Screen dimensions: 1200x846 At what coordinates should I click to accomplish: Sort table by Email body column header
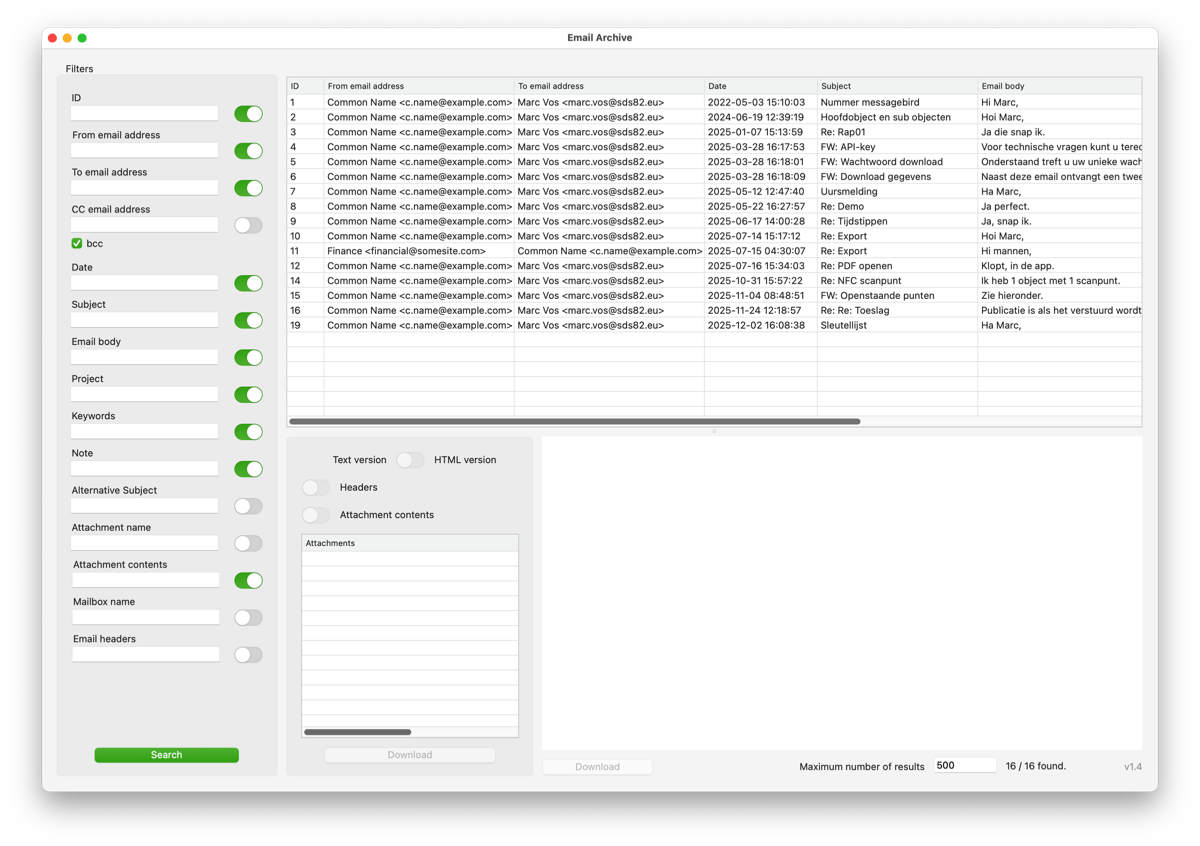tap(1060, 86)
